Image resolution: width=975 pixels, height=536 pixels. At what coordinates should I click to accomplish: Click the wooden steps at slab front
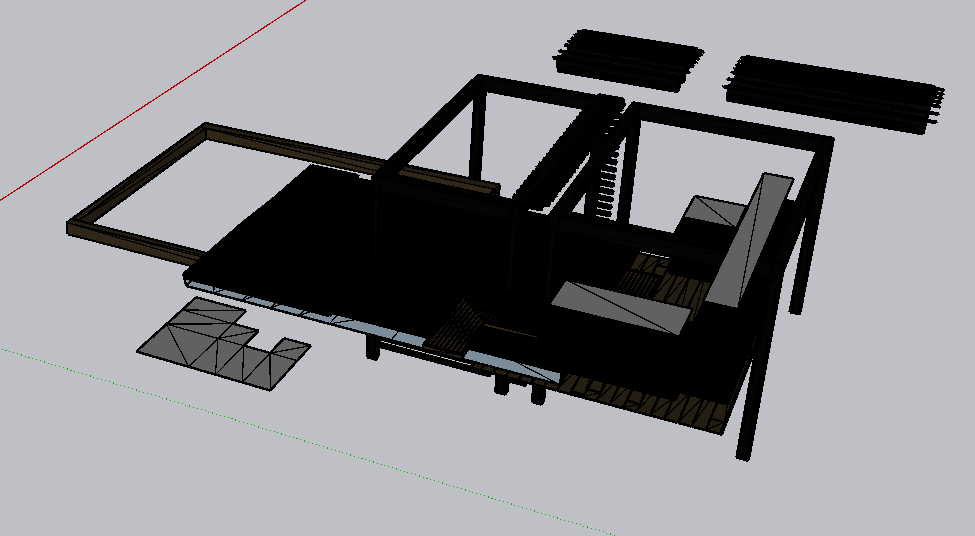459,326
